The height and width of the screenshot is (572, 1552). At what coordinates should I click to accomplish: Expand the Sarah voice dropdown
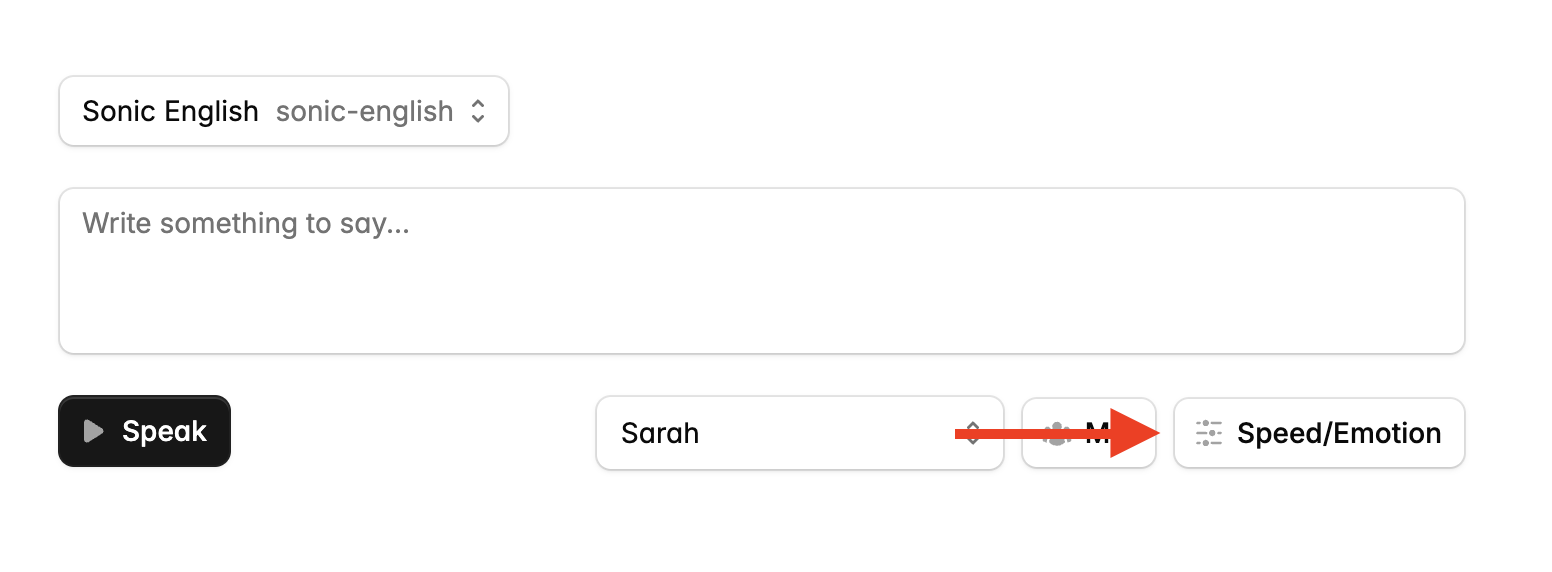tap(798, 433)
